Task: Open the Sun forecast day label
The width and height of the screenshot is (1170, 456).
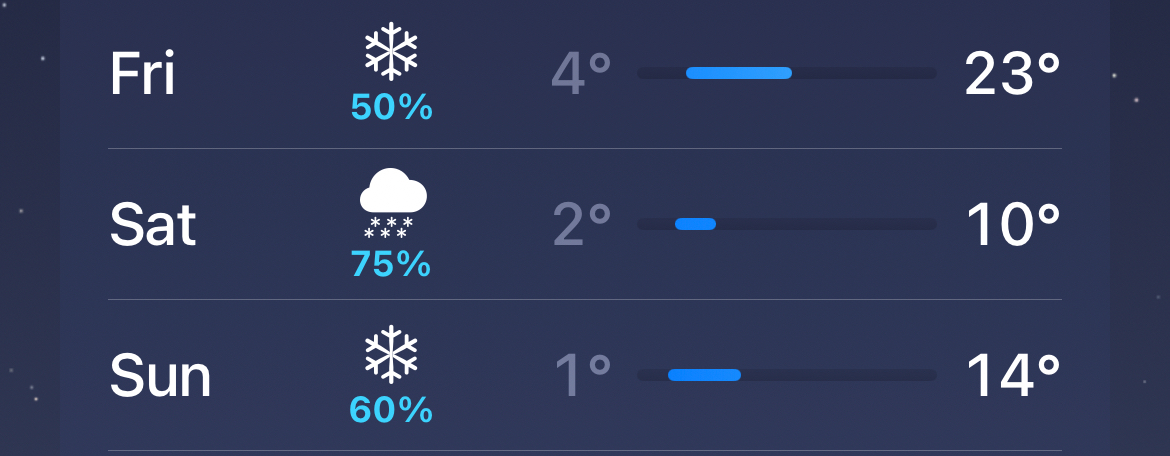Action: point(160,376)
